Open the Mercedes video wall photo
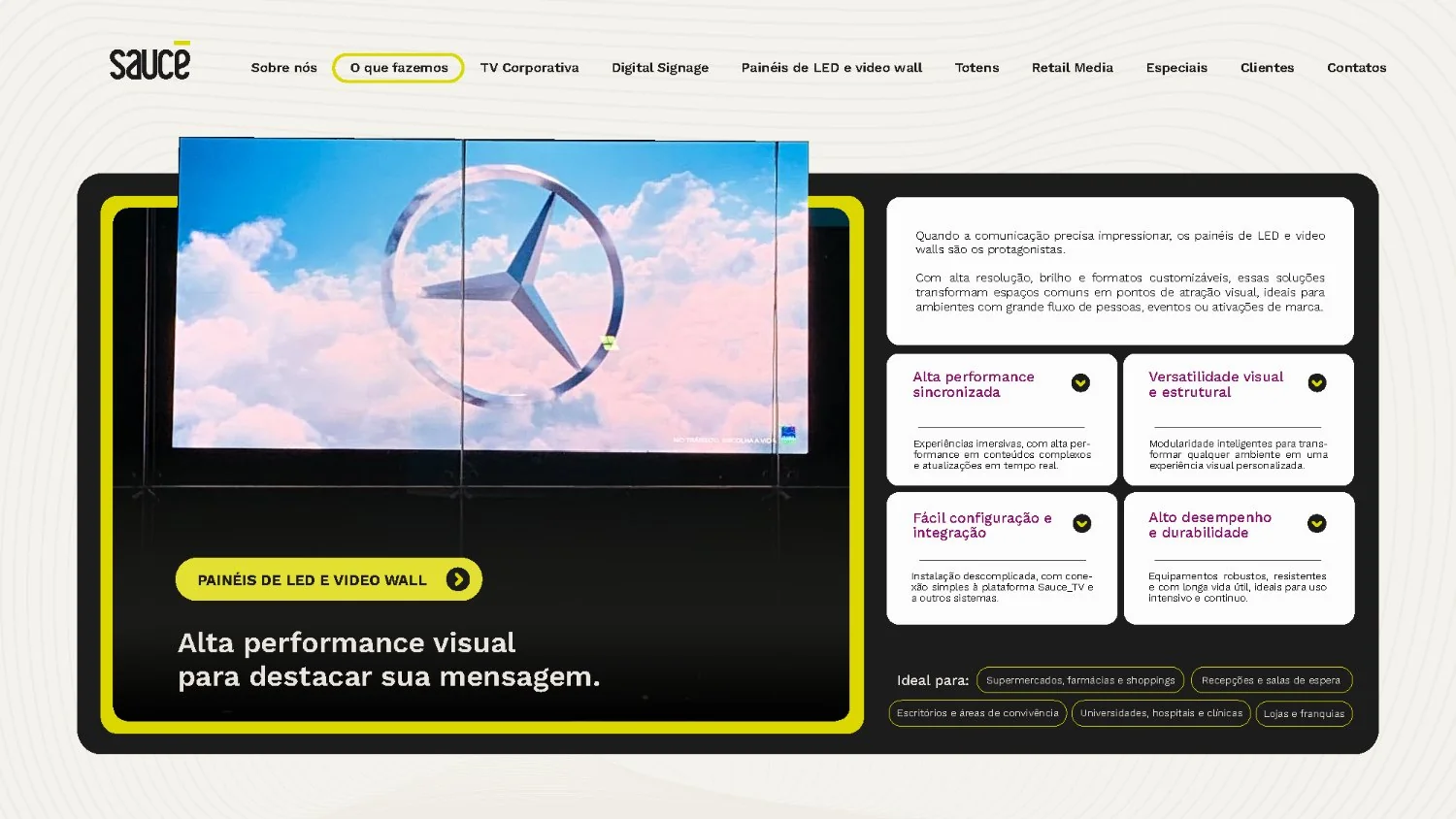Screen dimensions: 1456x819 point(490,294)
